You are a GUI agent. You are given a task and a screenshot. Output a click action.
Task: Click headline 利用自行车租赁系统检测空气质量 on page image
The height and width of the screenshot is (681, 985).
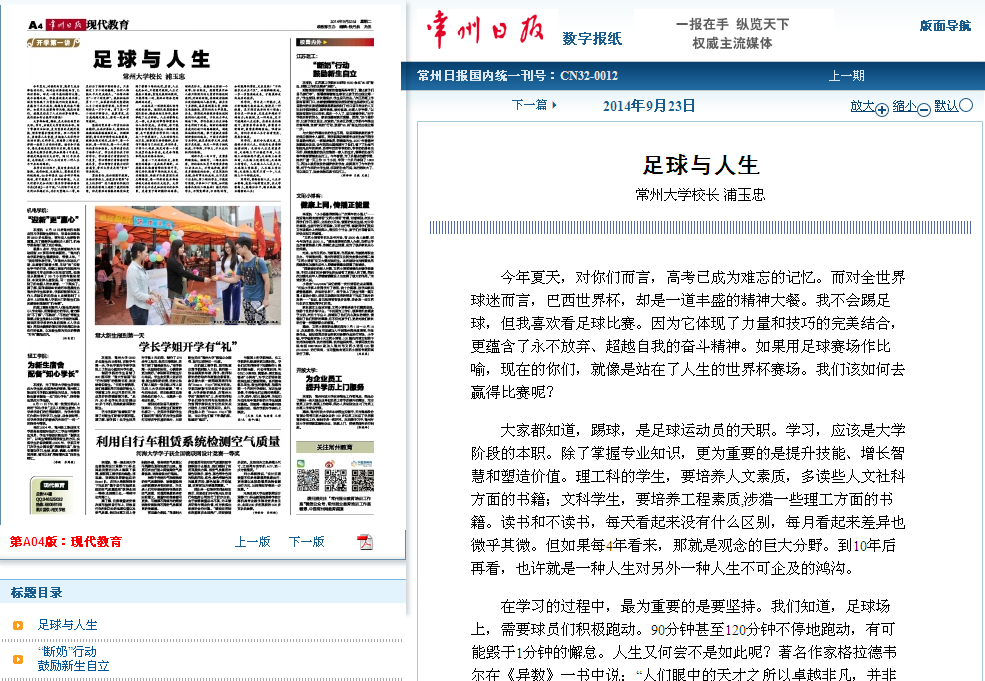[x=187, y=441]
